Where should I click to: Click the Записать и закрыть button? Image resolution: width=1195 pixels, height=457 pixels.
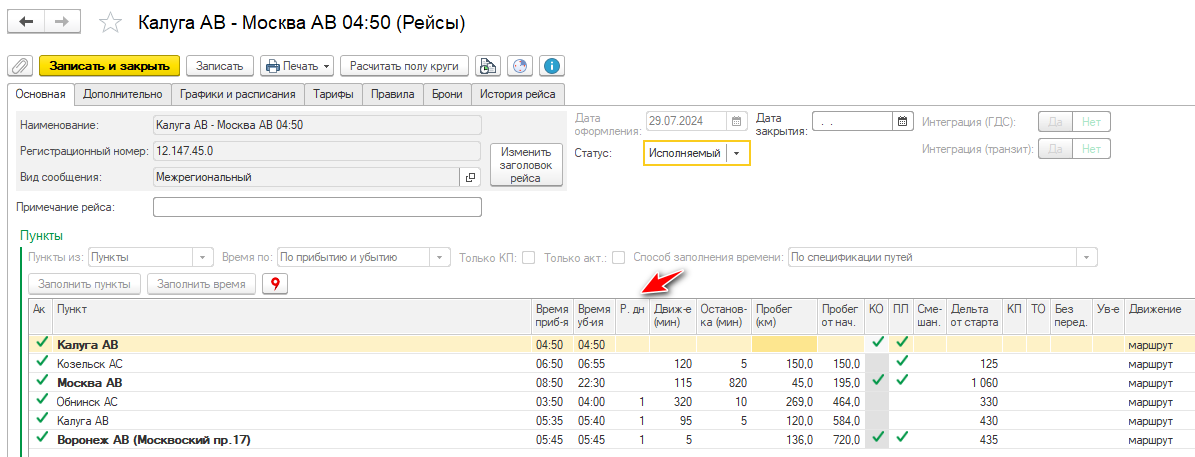(109, 66)
